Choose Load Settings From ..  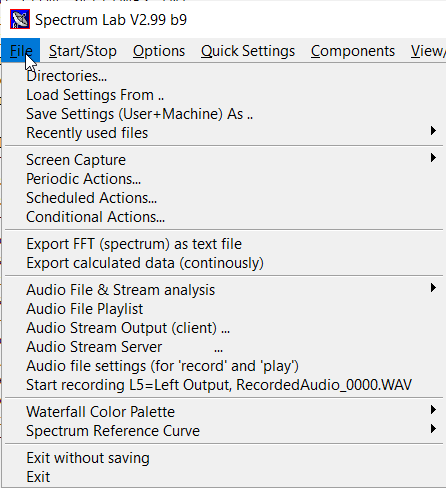pyautogui.click(x=223, y=95)
